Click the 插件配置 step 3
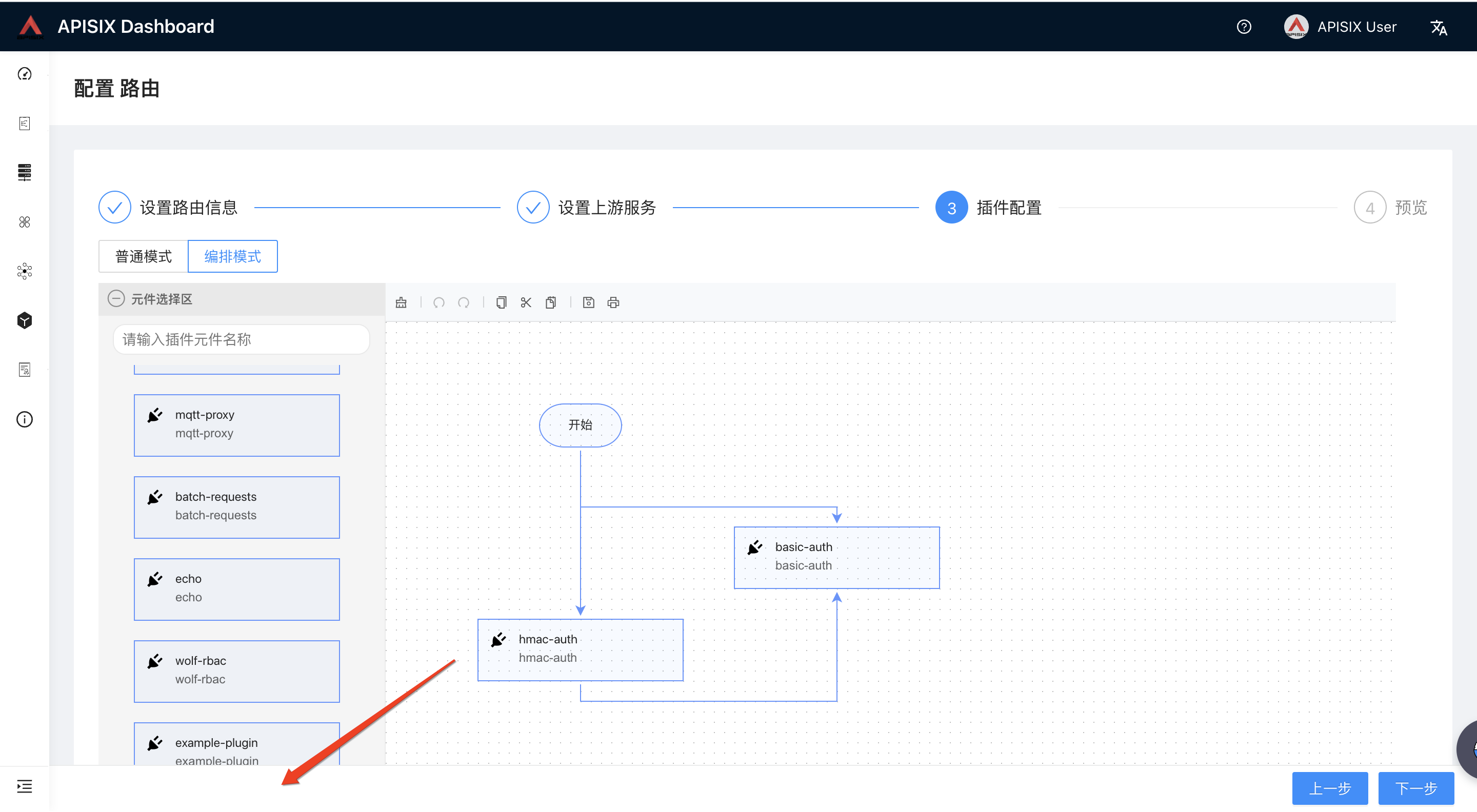Screen dimensions: 1477x812 pos(988,208)
